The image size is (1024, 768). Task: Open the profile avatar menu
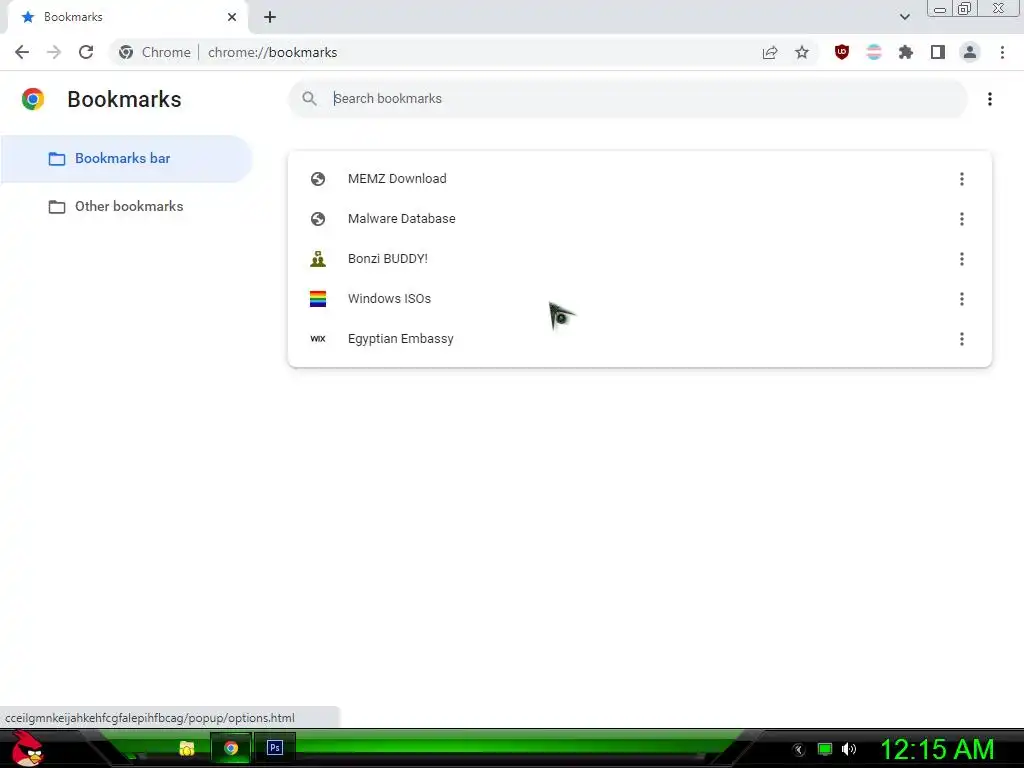point(970,52)
